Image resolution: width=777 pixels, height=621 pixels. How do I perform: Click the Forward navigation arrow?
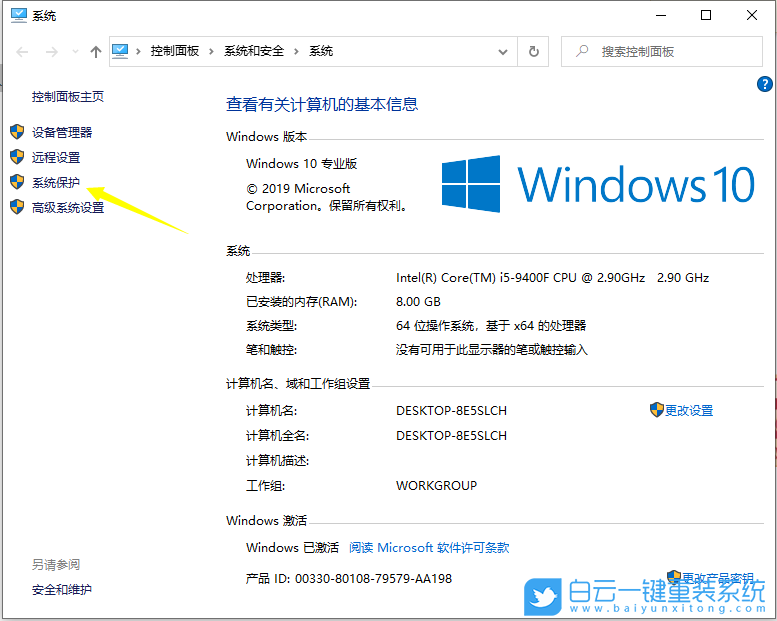click(52, 52)
